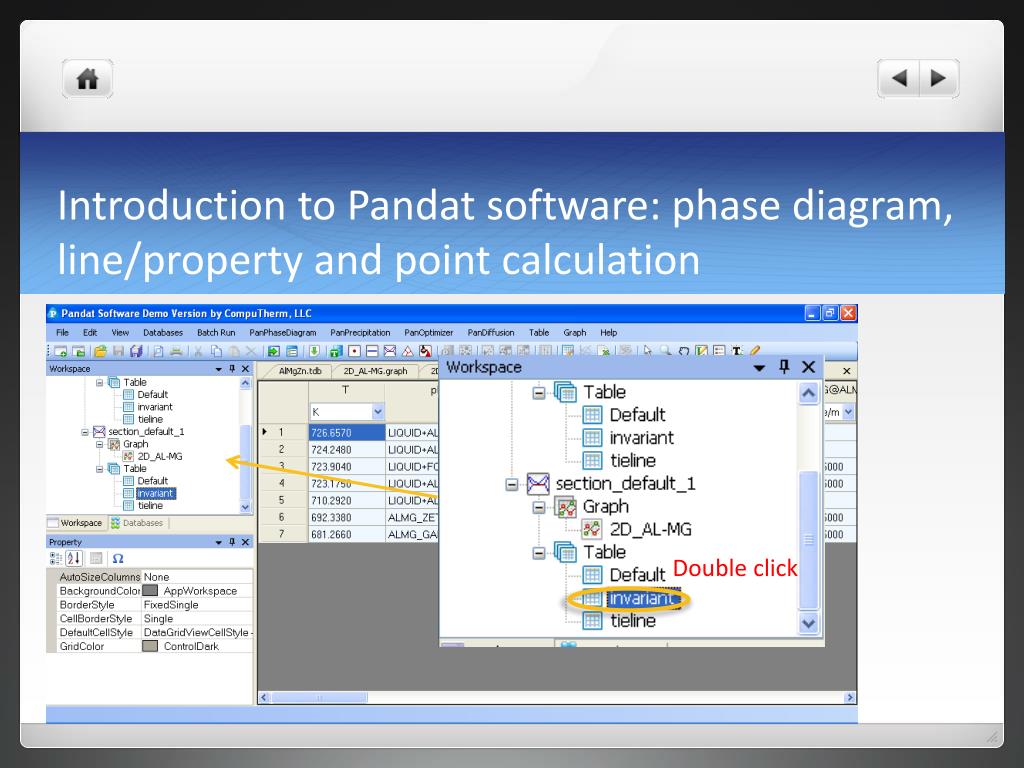Collapse section_default_1 node in small left Workspace
This screenshot has height=768, width=1024.
(85, 432)
